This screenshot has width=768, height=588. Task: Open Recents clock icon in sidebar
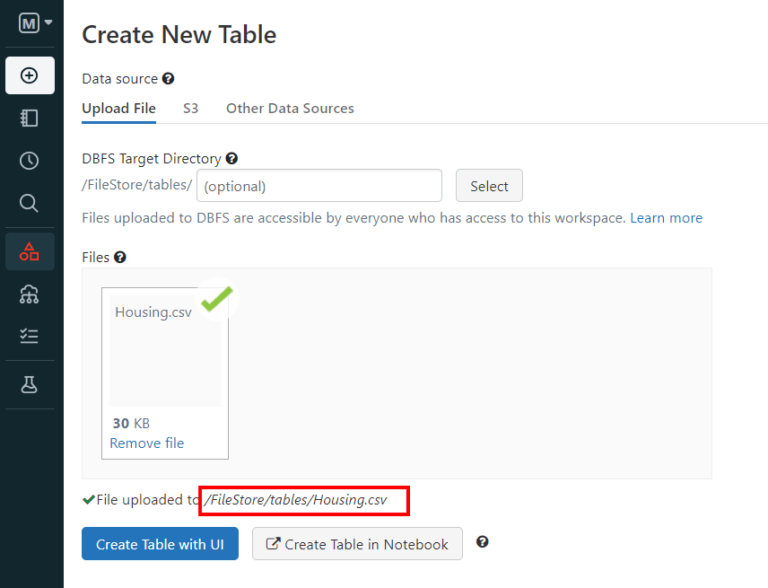click(x=29, y=161)
